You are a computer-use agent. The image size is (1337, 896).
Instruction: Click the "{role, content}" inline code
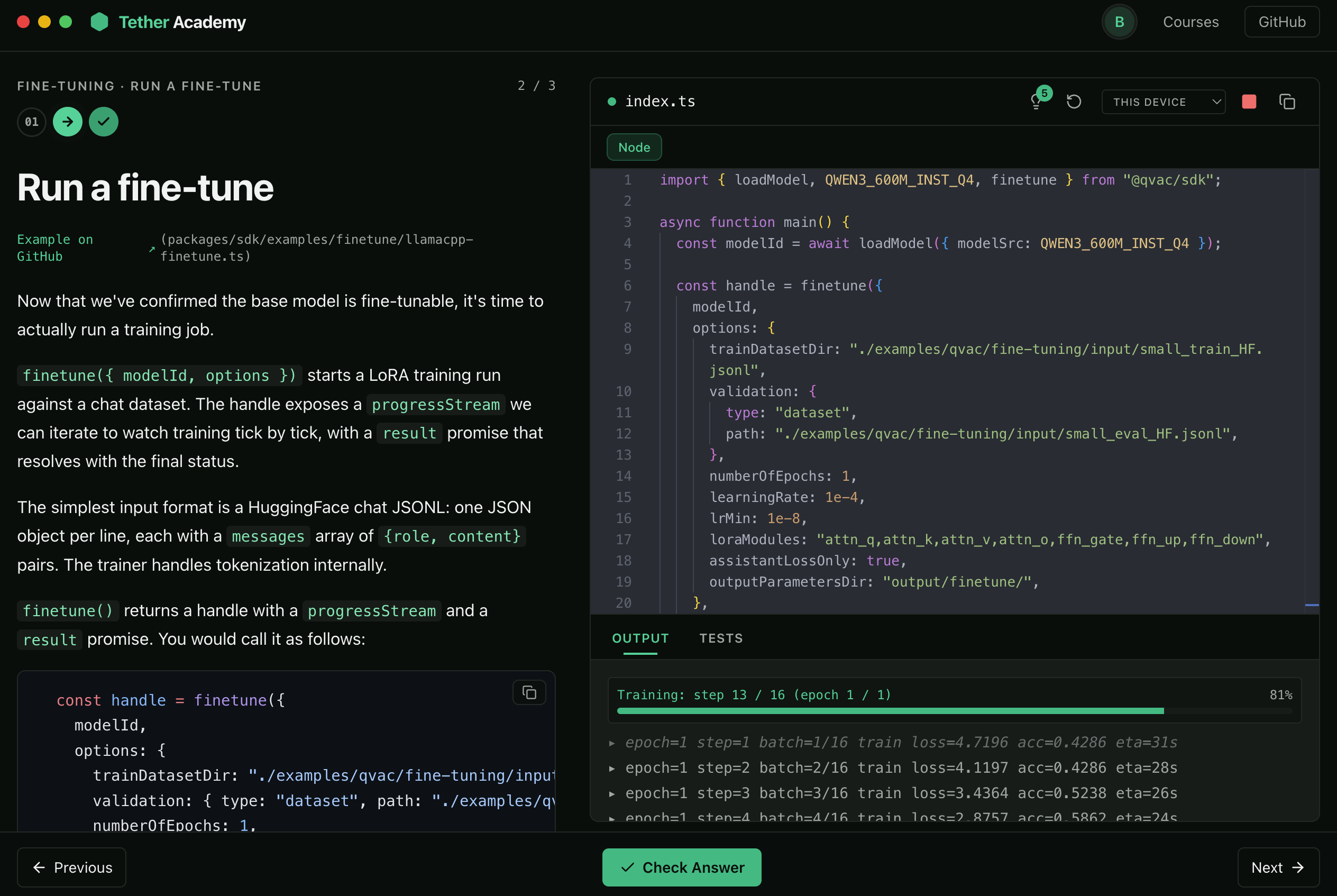coord(452,536)
